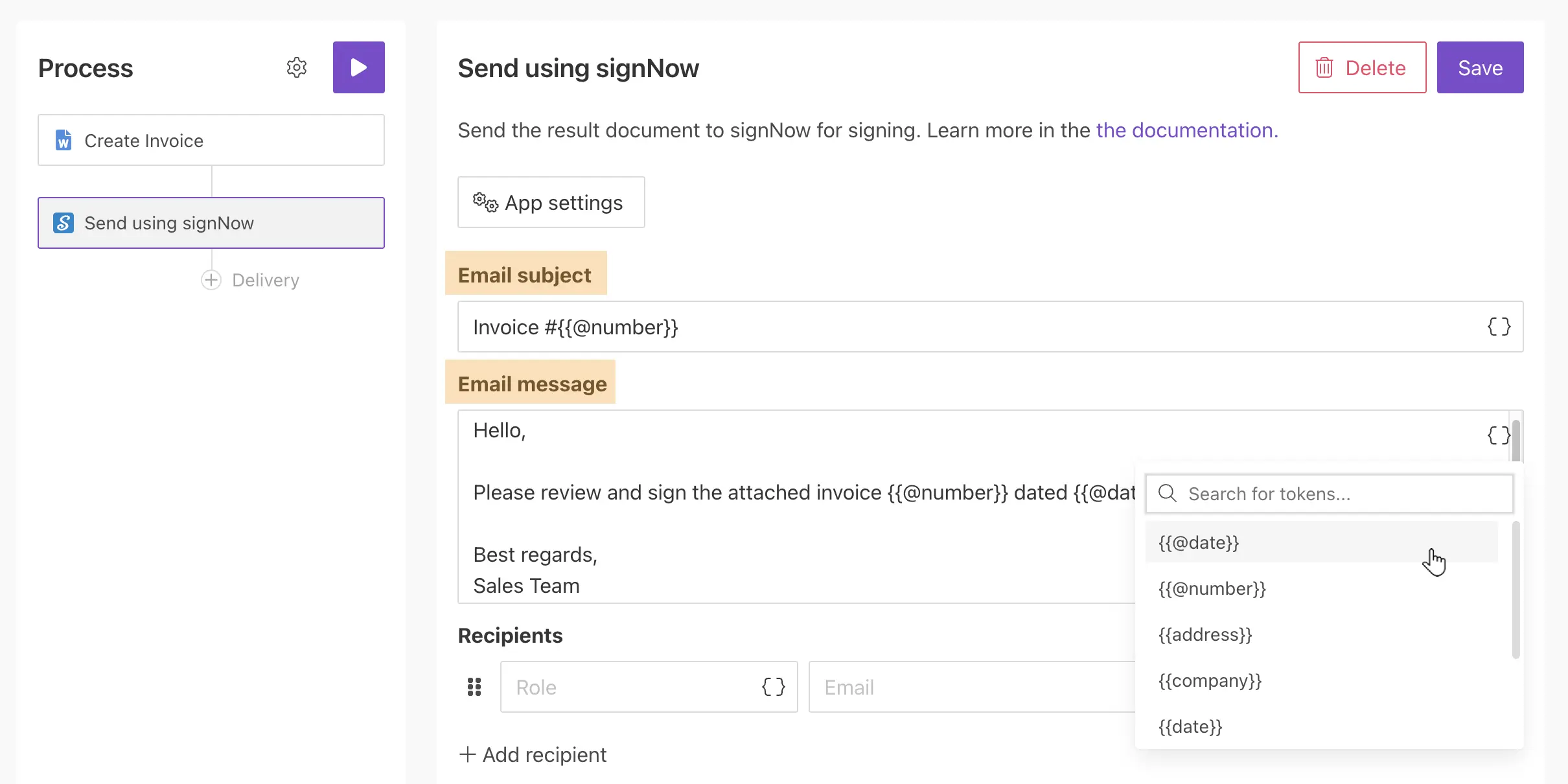The width and height of the screenshot is (1568, 784).
Task: Click the token list scrollbar
Action: 1516,590
